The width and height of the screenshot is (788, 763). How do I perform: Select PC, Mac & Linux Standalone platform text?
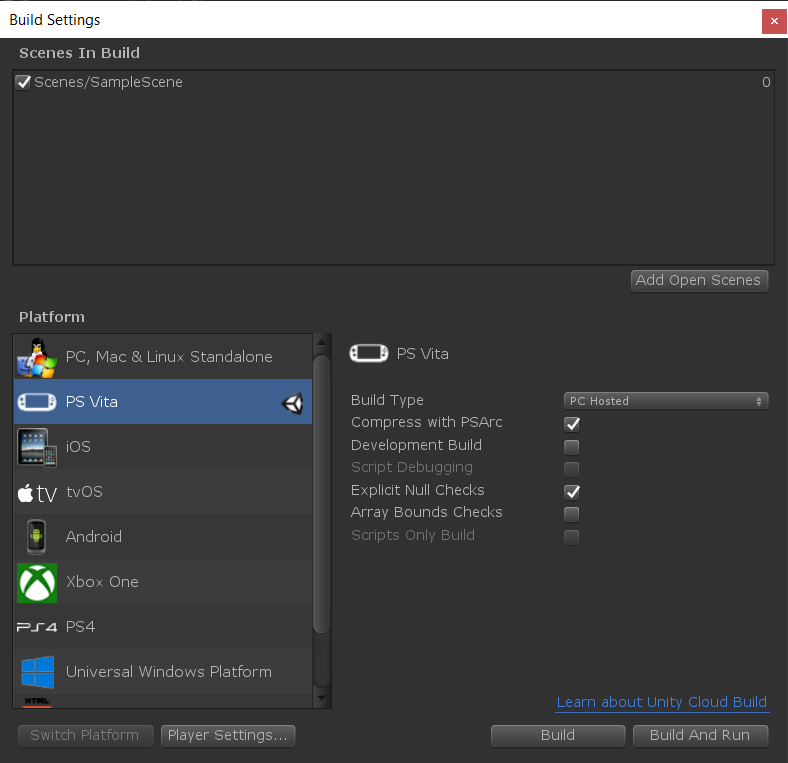[169, 357]
